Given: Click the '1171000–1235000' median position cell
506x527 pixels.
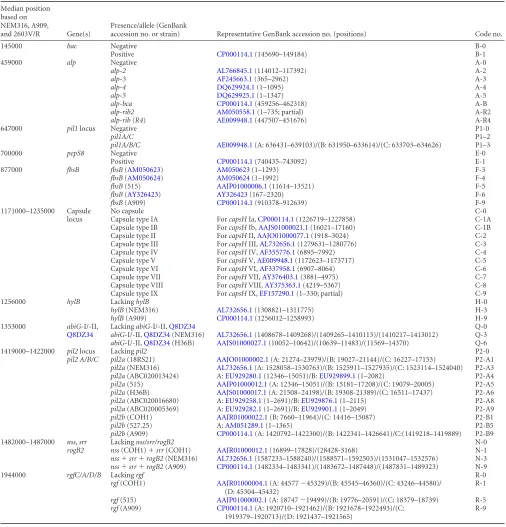Looking at the screenshot, I should click(28, 211).
